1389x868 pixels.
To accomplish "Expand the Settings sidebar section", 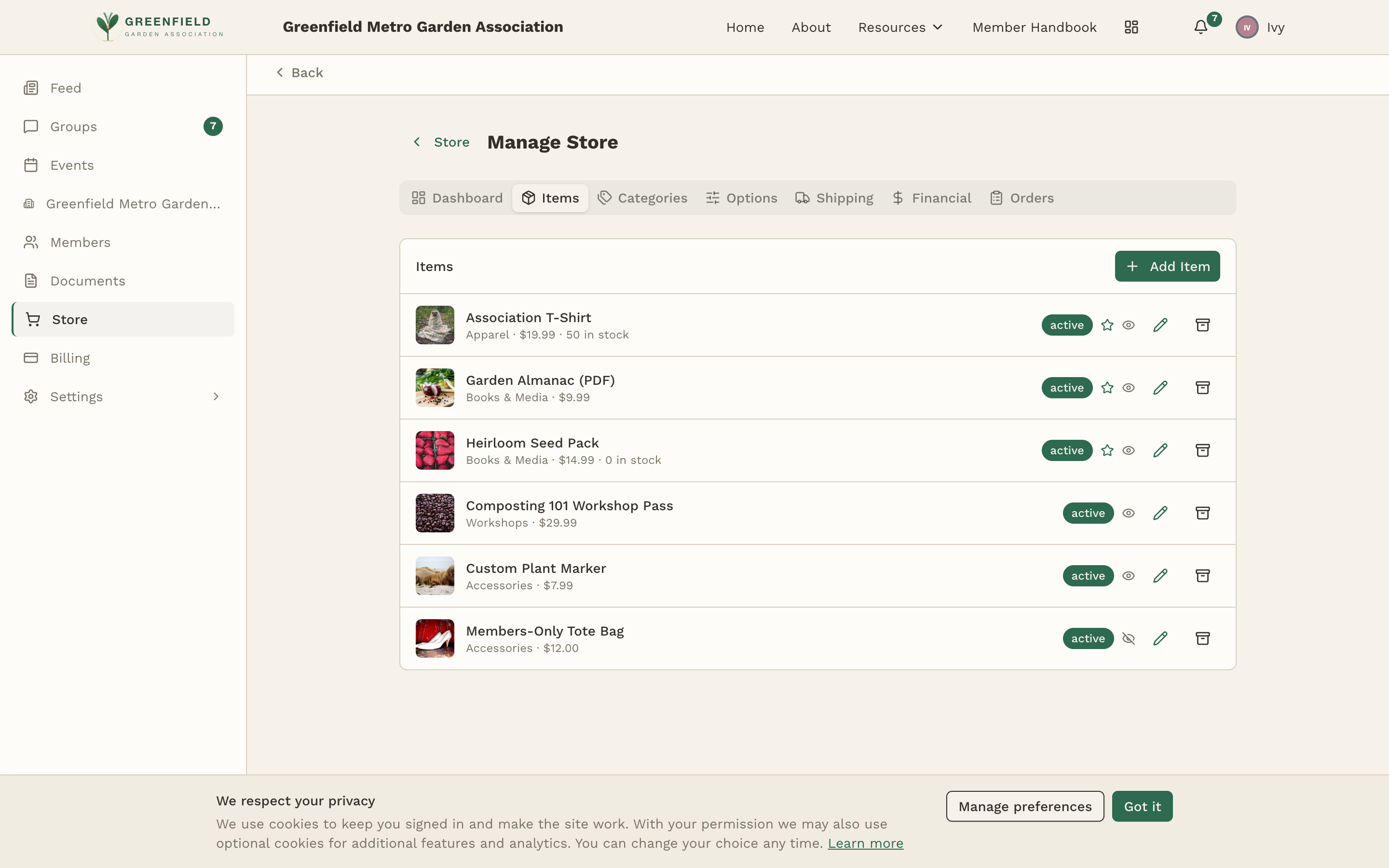I will 123,396.
